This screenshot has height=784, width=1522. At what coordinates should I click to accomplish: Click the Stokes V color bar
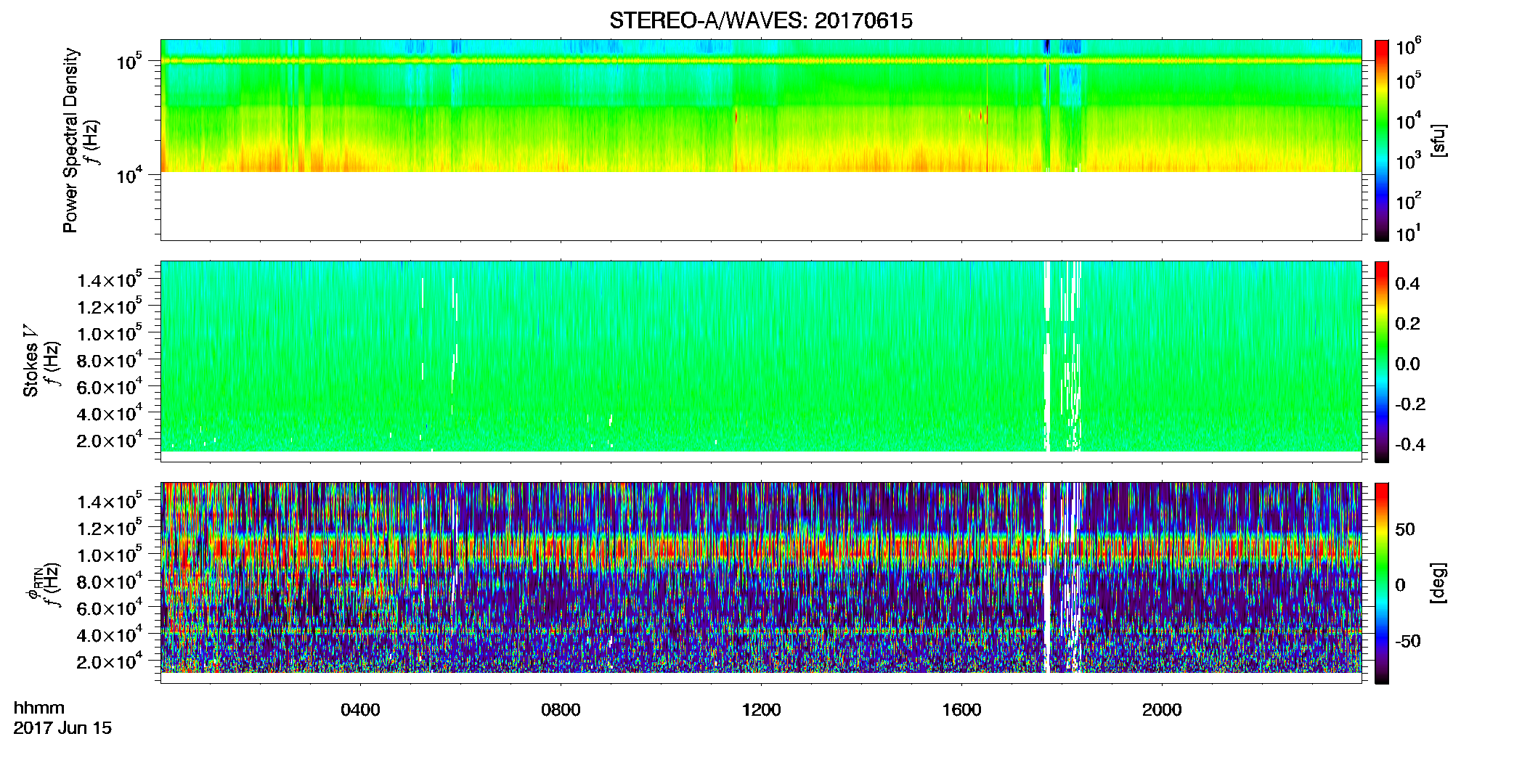[x=1382, y=362]
